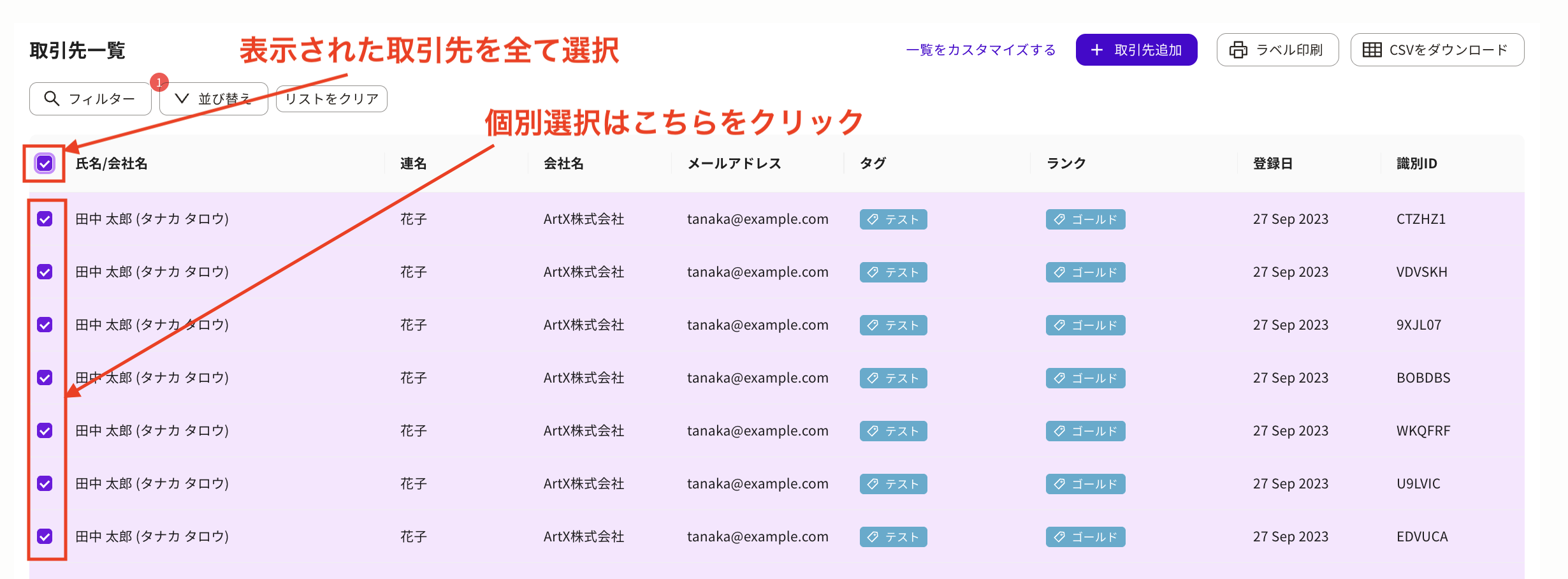Click the printer icon on ラベル印刷
Viewport: 1568px width, 579px height.
pos(1237,49)
